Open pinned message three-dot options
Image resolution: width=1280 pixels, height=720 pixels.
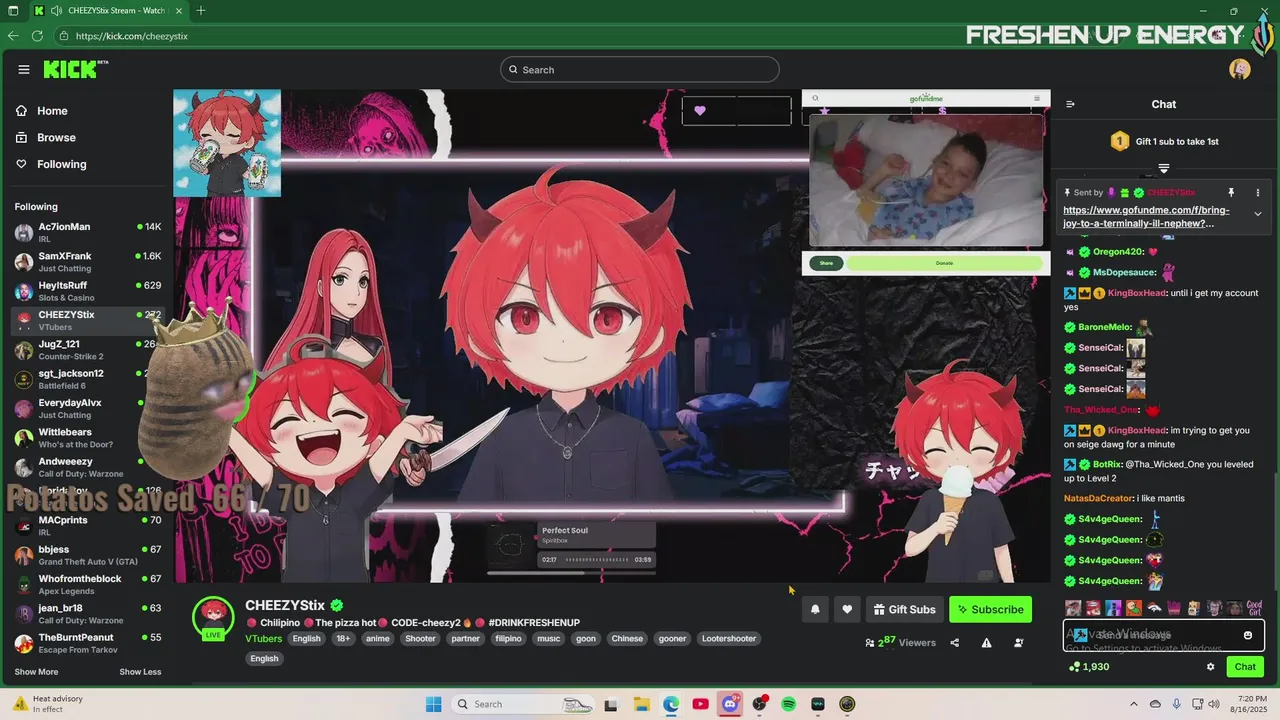1258,192
